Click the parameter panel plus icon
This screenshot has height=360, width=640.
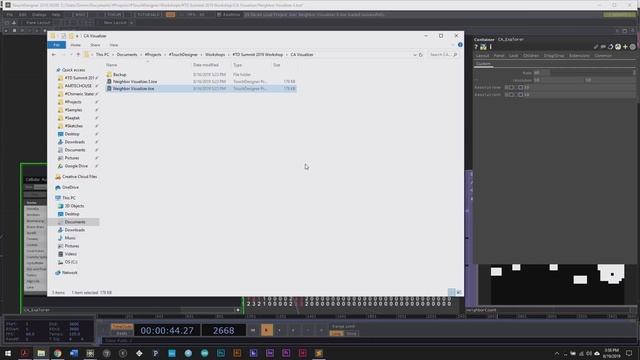click(625, 47)
